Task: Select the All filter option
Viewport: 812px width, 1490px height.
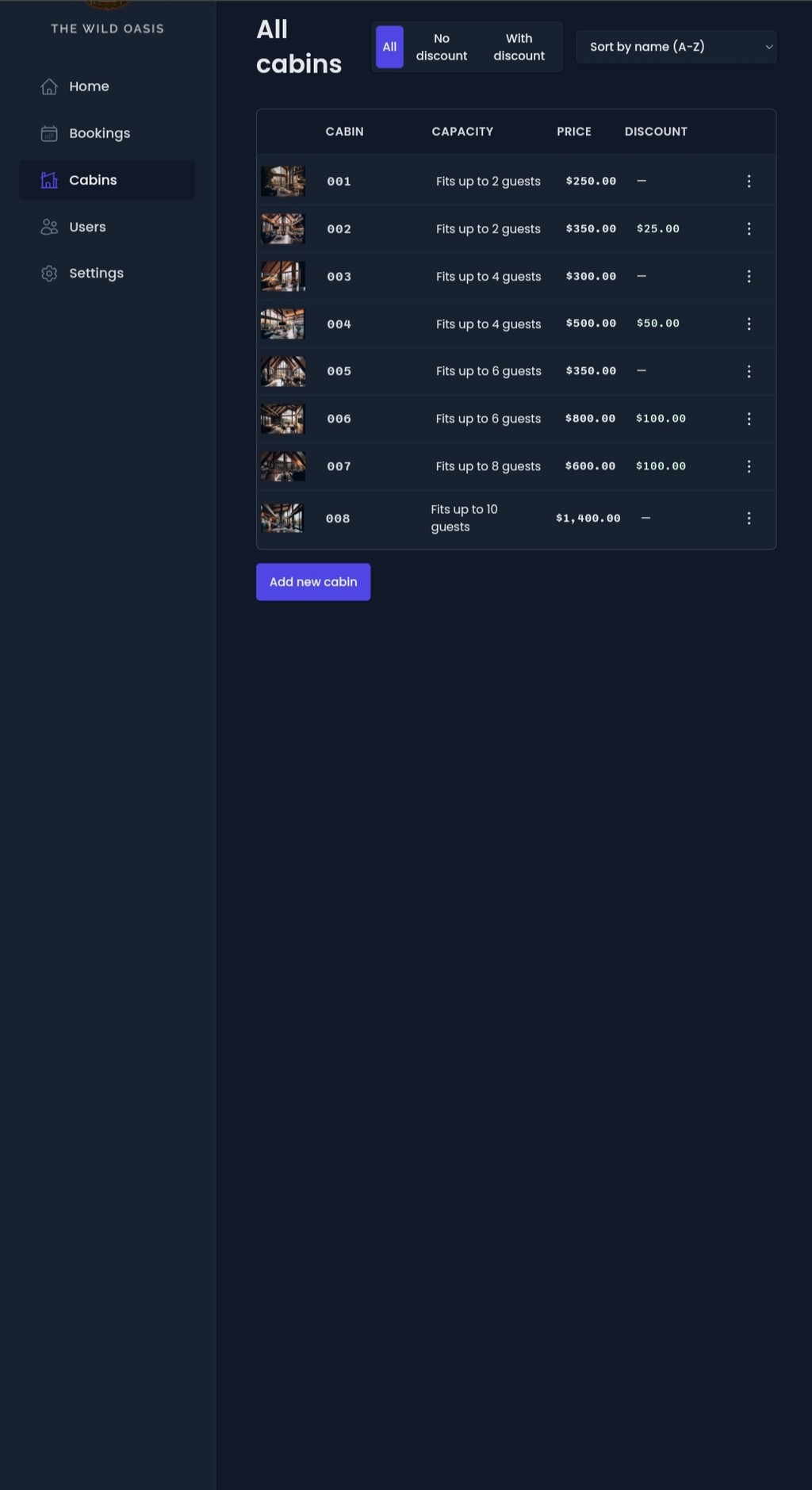Action: coord(389,47)
